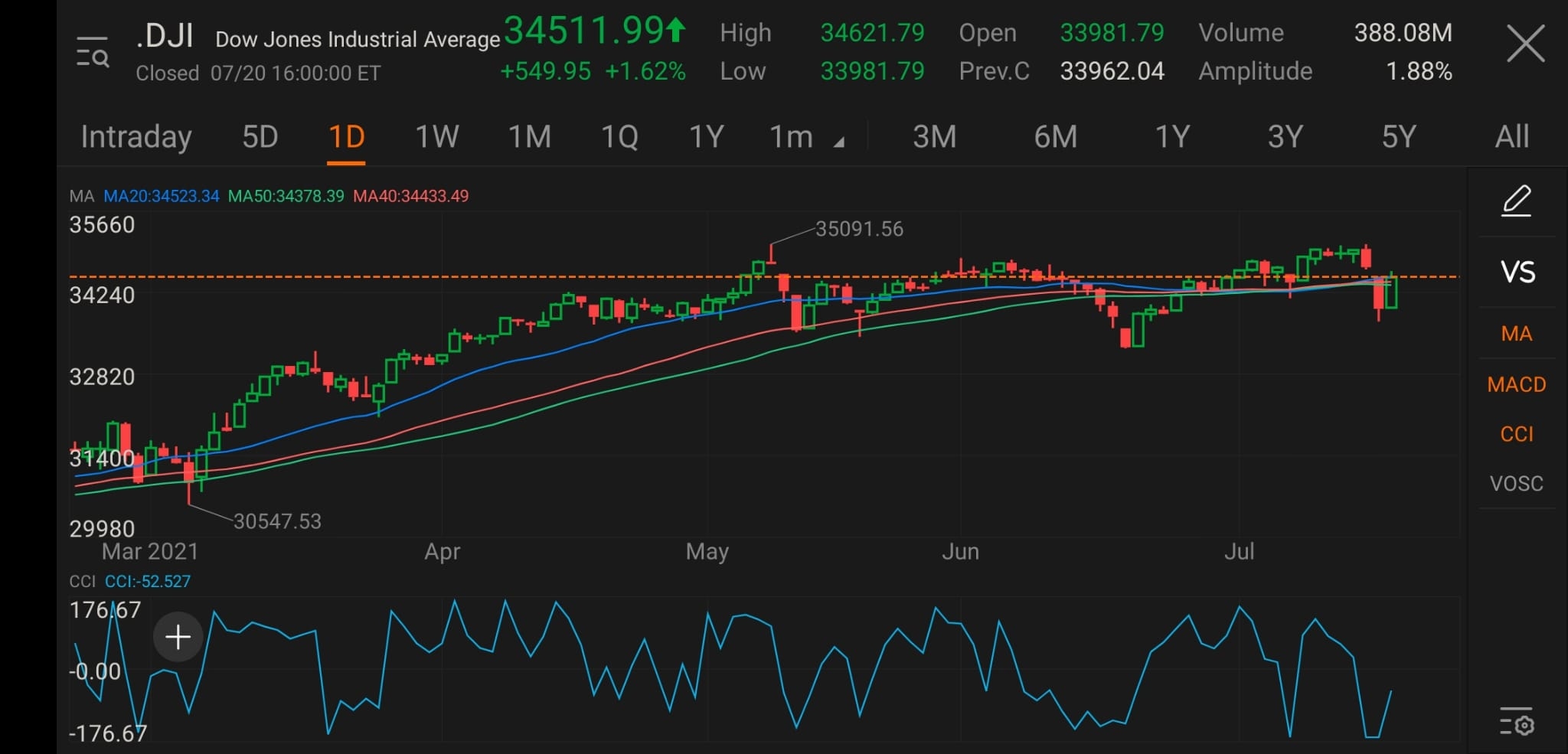This screenshot has width=1568, height=754.
Task: Click the CCI:-52.527 readout
Action: tap(148, 581)
